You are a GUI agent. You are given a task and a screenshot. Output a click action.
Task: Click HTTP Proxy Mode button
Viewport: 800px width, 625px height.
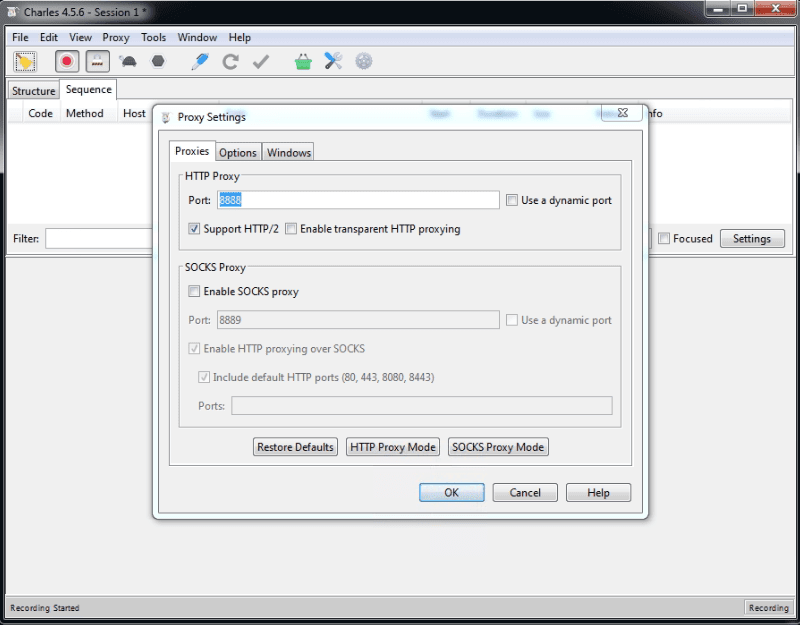393,447
